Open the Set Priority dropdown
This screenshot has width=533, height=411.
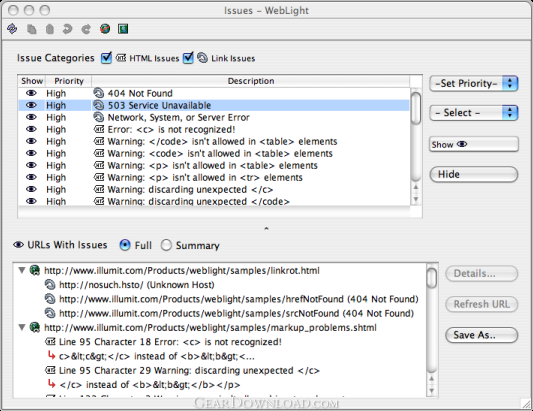[x=474, y=84]
